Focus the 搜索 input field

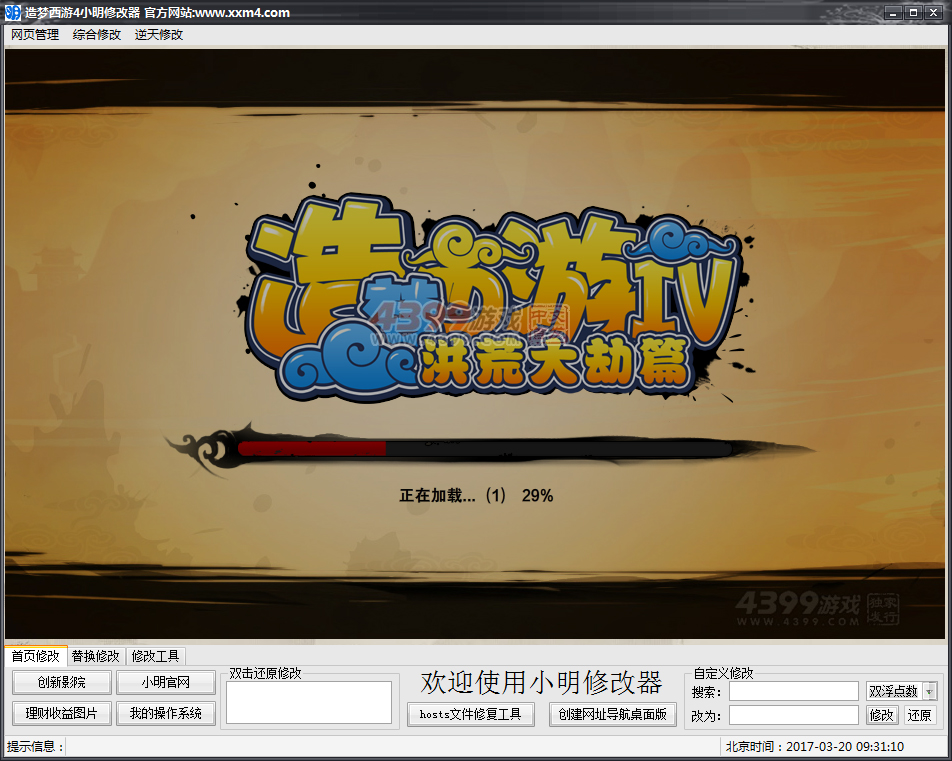tap(794, 691)
